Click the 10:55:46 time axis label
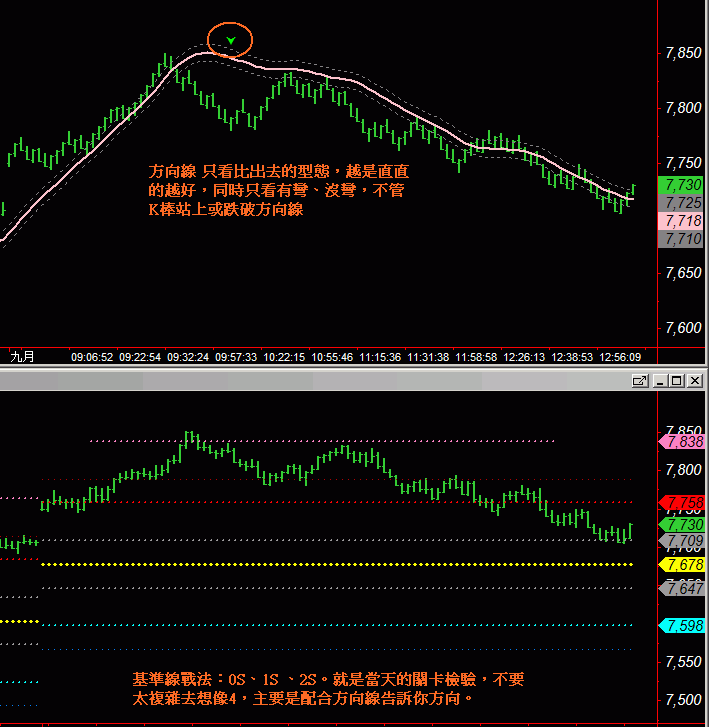This screenshot has width=709, height=727. click(332, 357)
